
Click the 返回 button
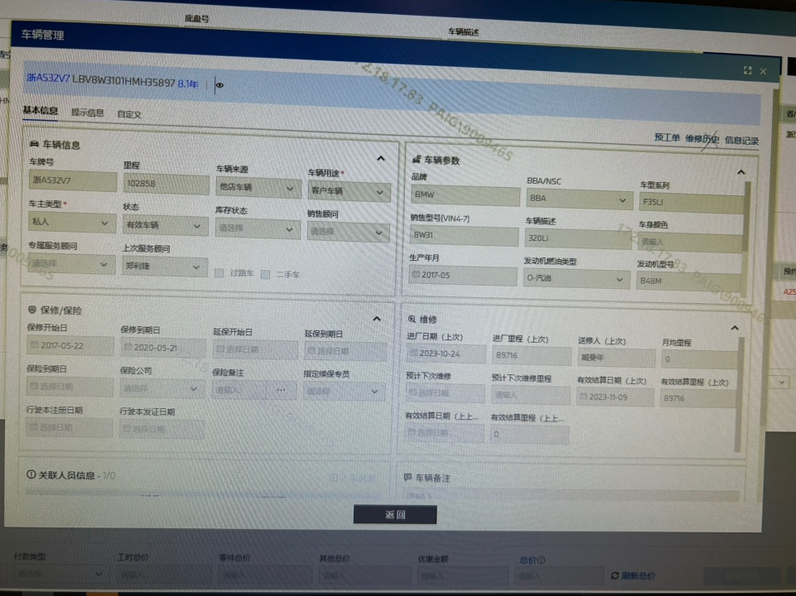click(x=395, y=514)
